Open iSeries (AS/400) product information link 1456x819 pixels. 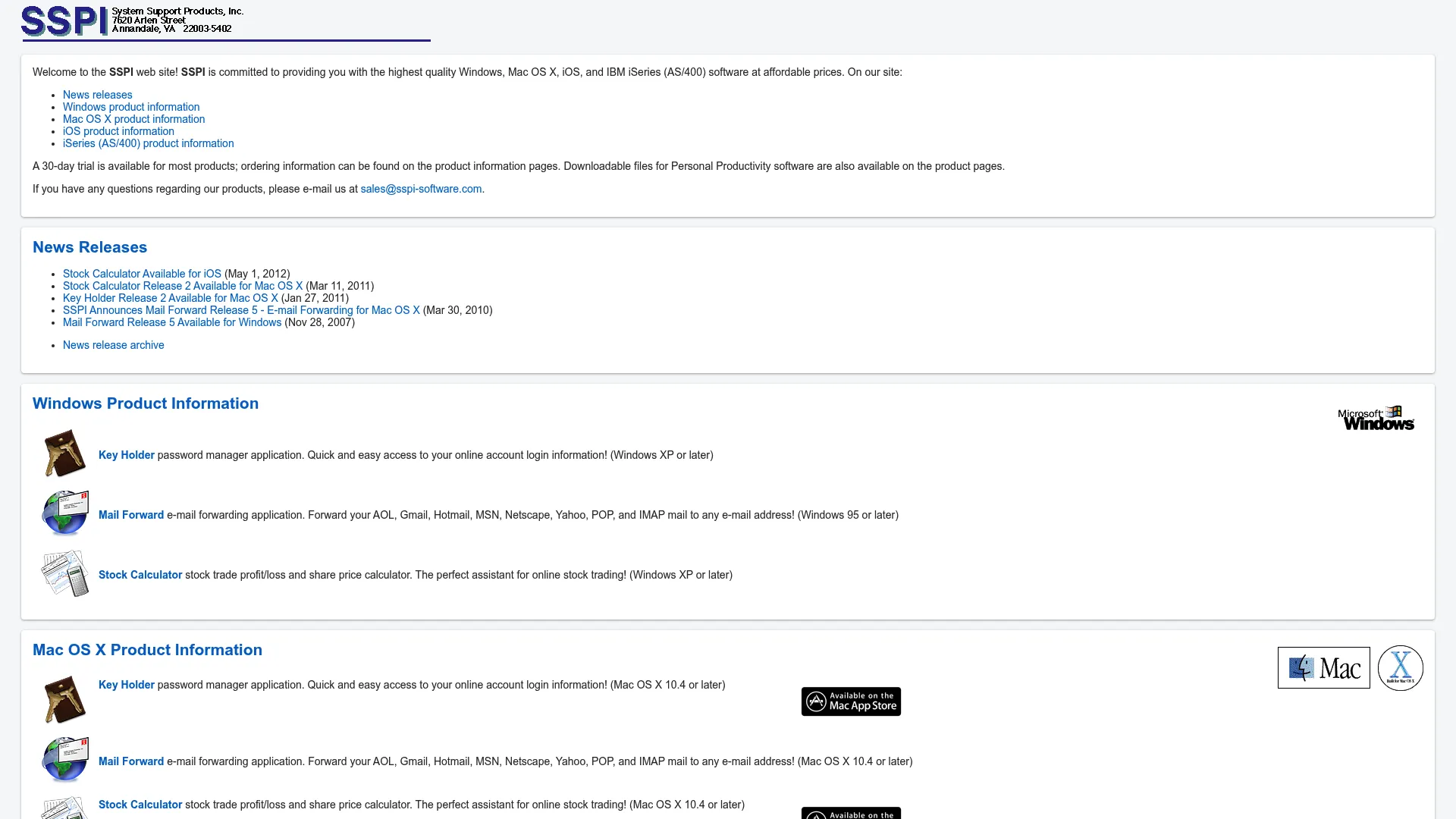pos(148,143)
